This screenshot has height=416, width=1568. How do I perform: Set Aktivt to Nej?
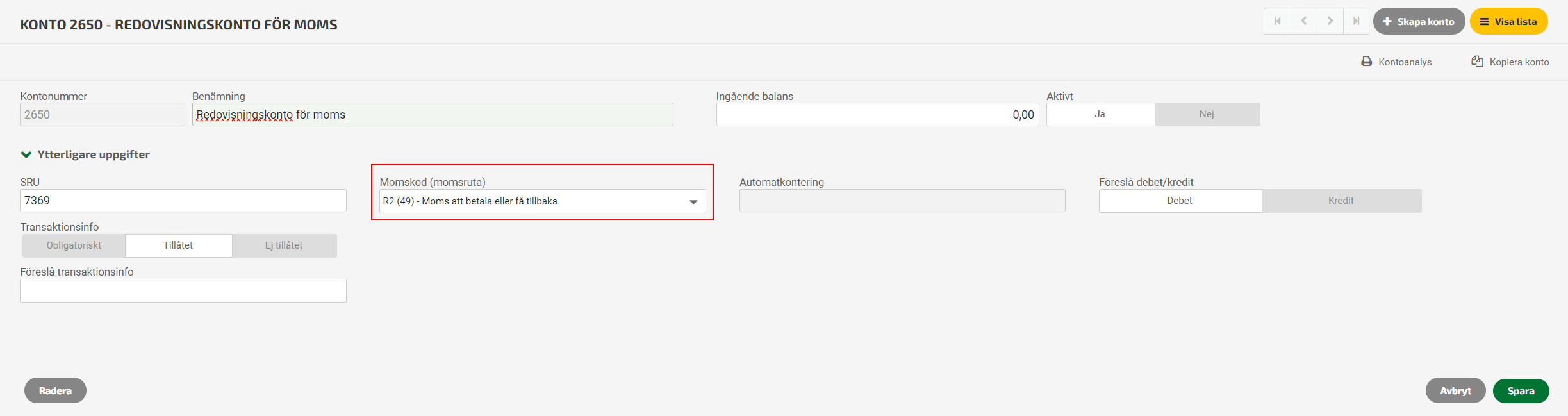tap(1207, 114)
